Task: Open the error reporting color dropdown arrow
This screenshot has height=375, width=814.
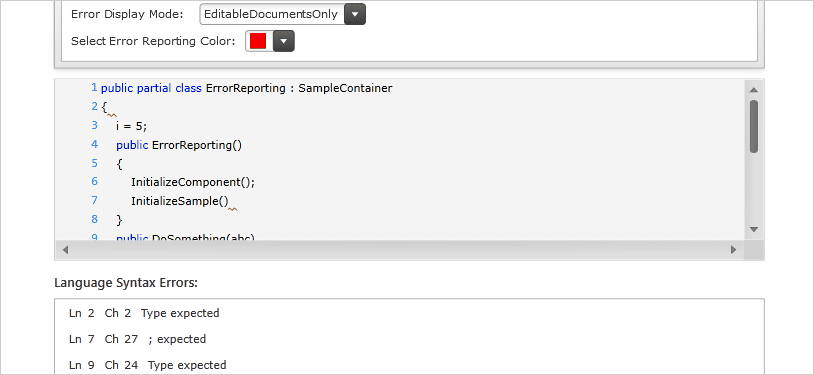Action: pos(284,41)
